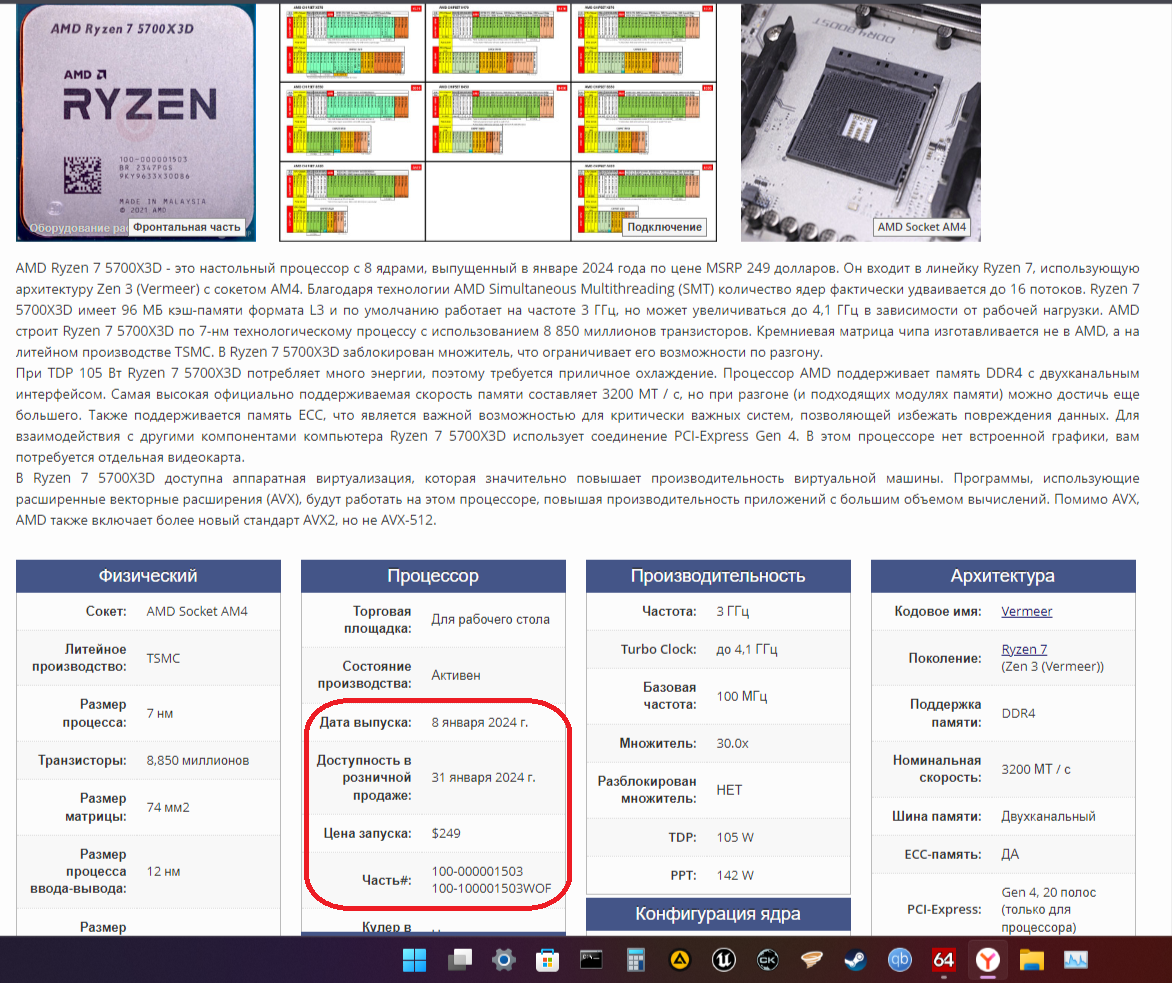Click the Конфигурация ядра section header

(x=718, y=913)
